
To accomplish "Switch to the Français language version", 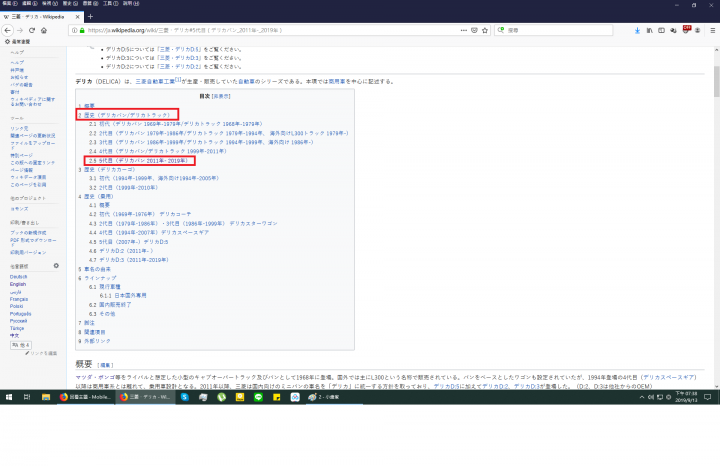I will 19,299.
